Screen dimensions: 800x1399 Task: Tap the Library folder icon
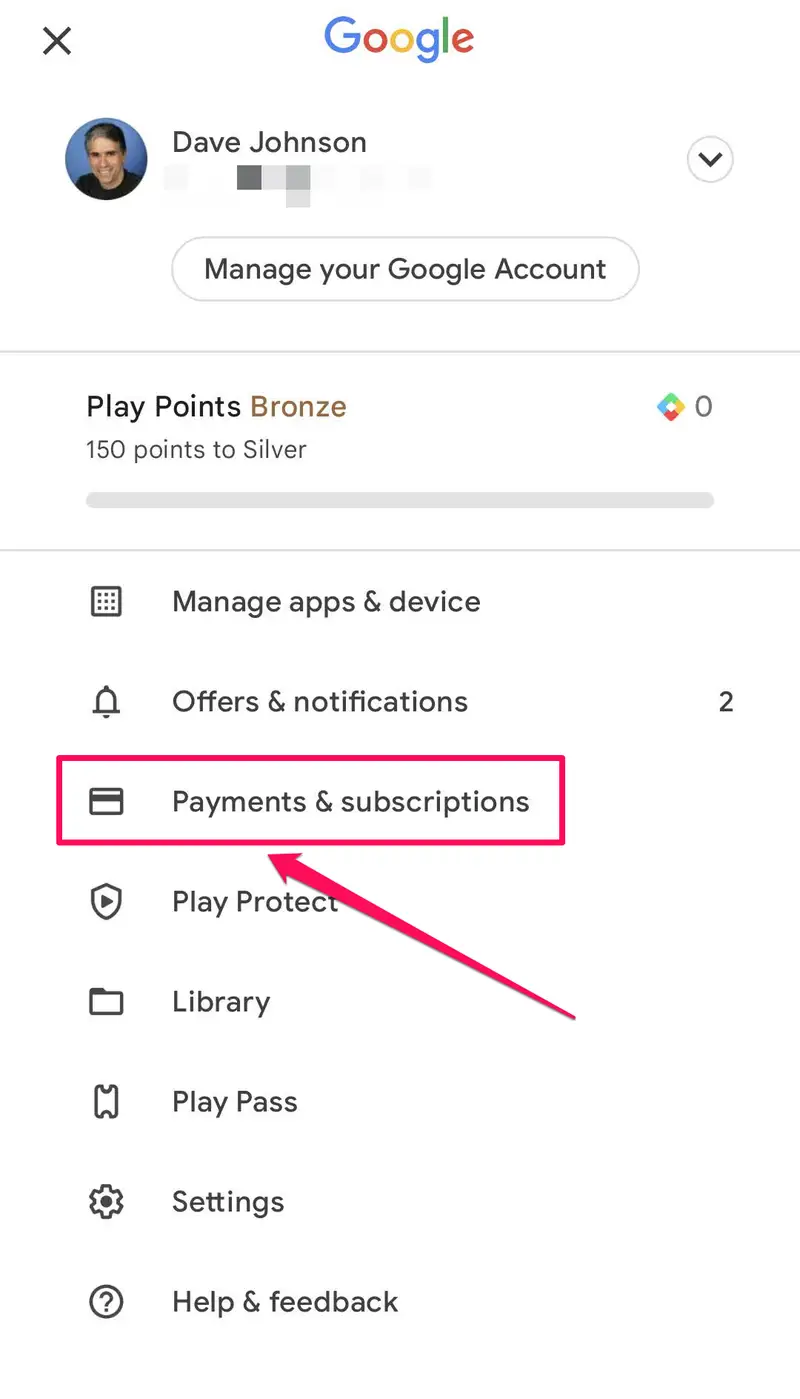[106, 1002]
